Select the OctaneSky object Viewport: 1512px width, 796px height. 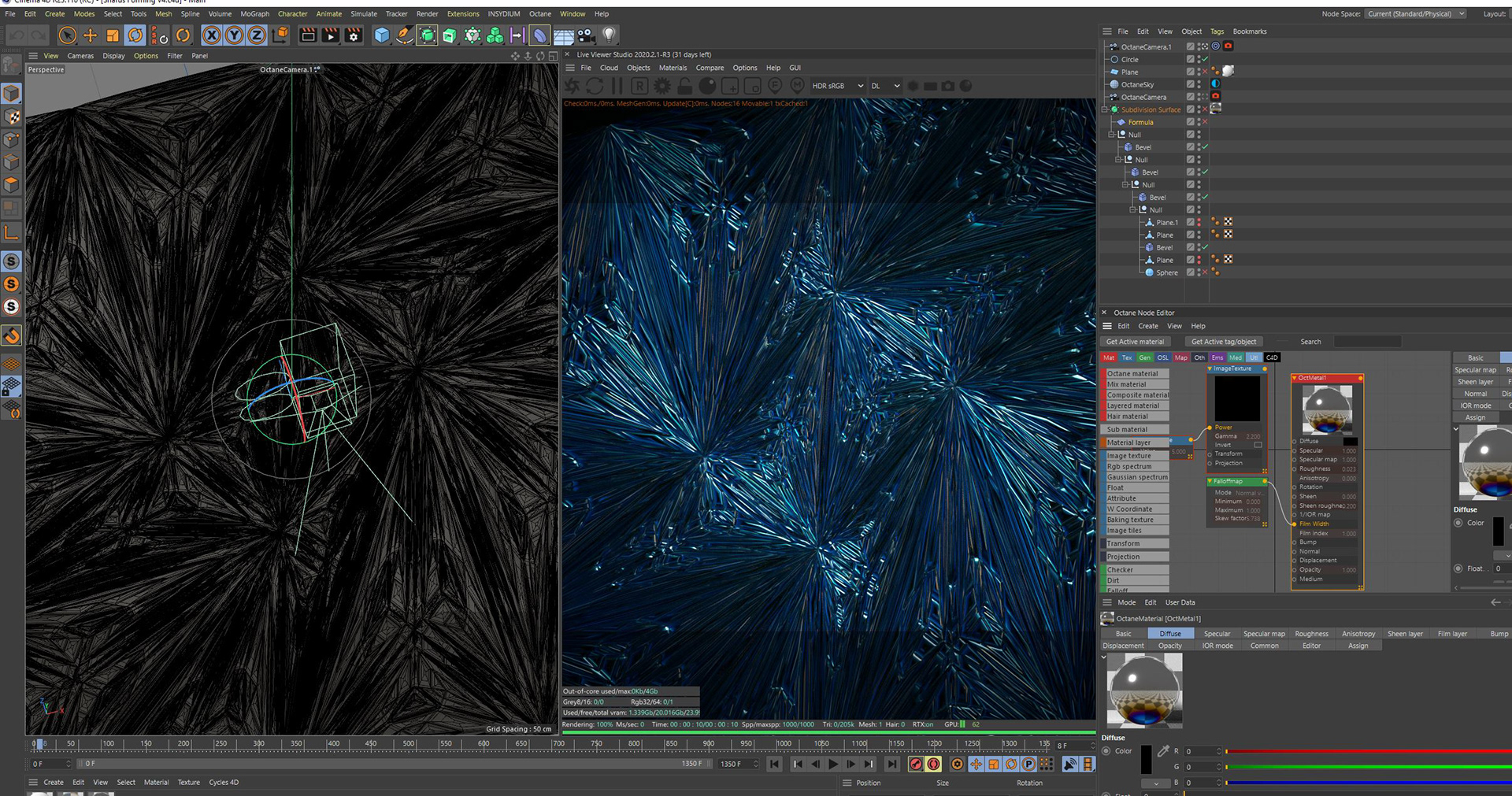tap(1137, 84)
